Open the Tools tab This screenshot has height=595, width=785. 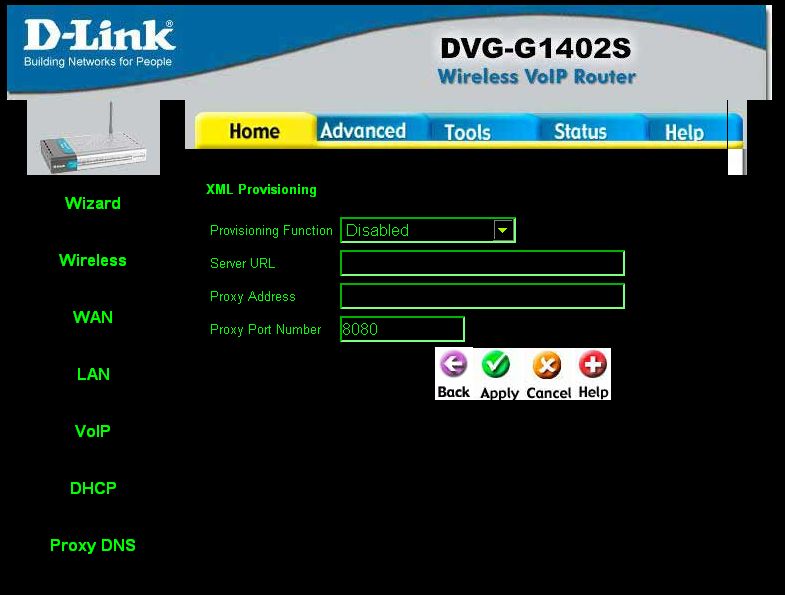click(468, 132)
